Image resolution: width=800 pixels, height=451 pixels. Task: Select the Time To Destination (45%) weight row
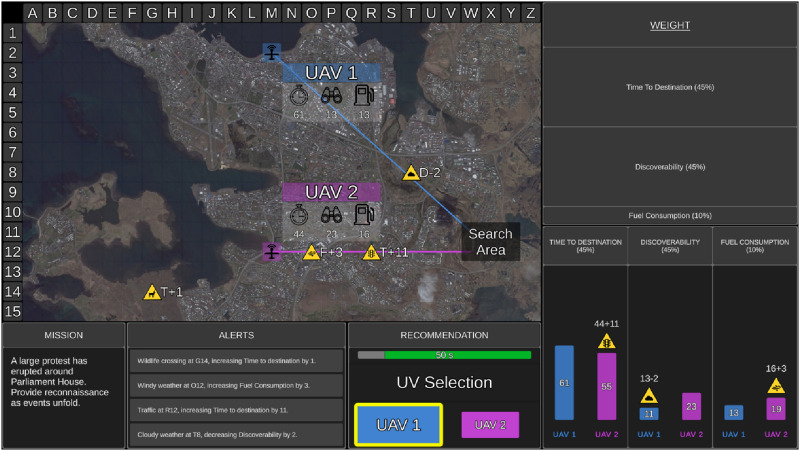(x=669, y=87)
